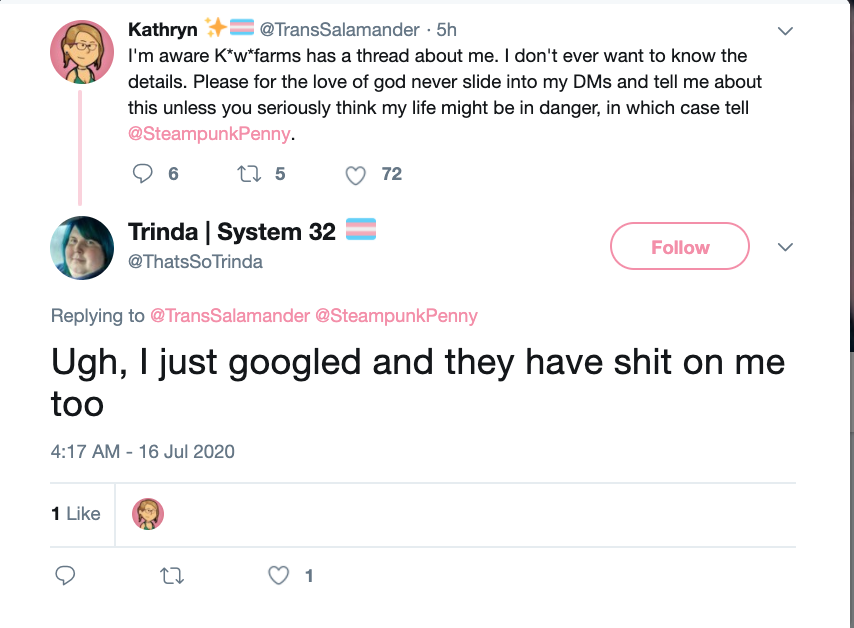The height and width of the screenshot is (628, 854).
Task: View the 1 Like list
Action: [x=76, y=514]
